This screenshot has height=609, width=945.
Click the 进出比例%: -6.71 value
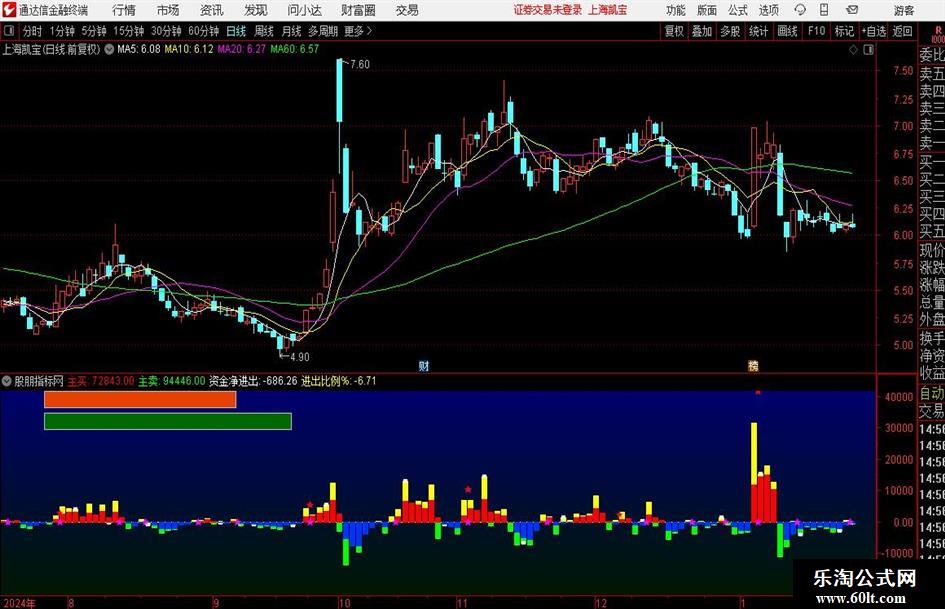coord(339,381)
